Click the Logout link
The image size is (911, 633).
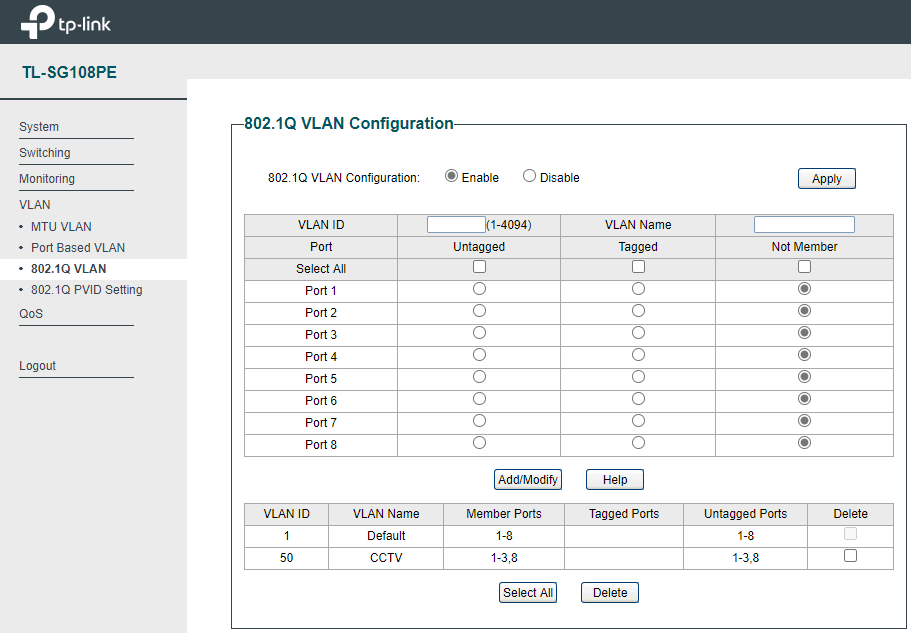click(37, 366)
